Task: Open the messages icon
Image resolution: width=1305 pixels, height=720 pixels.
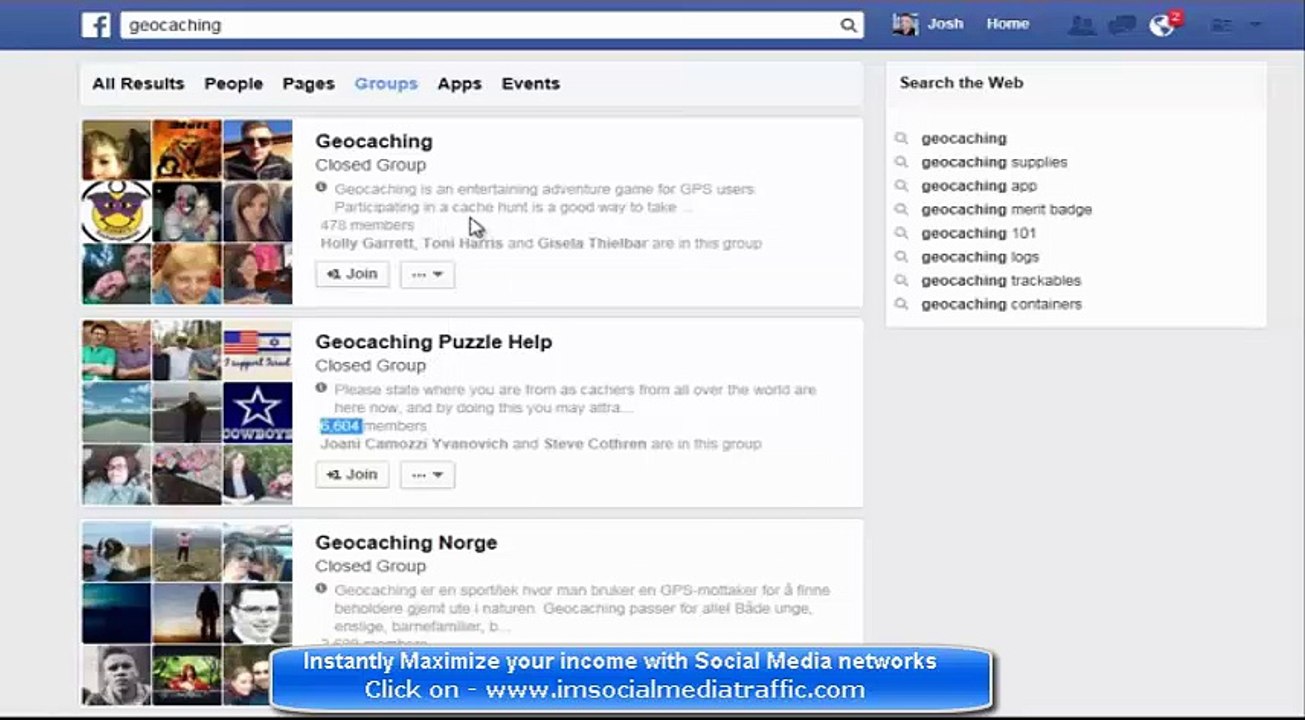Action: pos(1122,25)
